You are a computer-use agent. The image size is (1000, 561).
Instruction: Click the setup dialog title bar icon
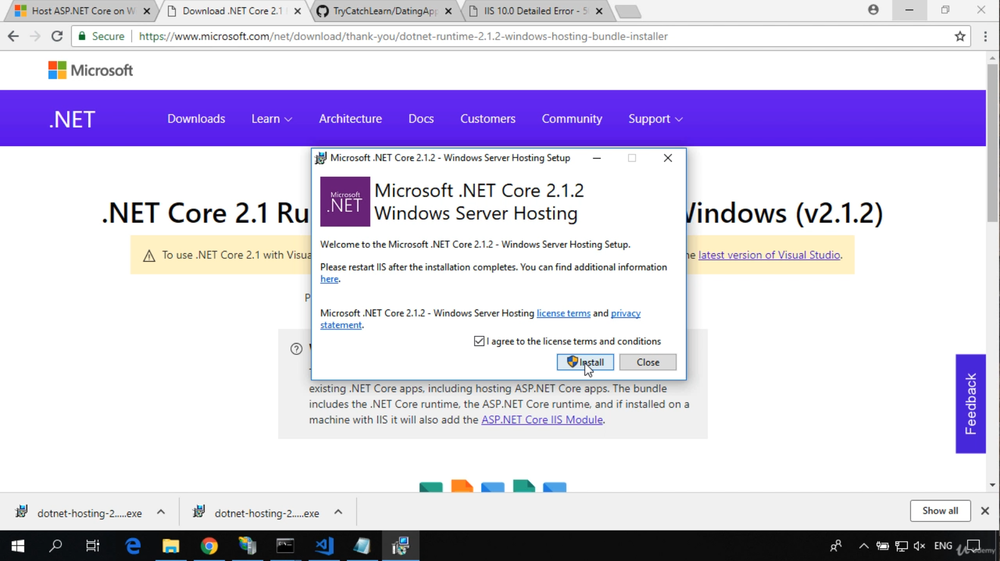click(321, 158)
